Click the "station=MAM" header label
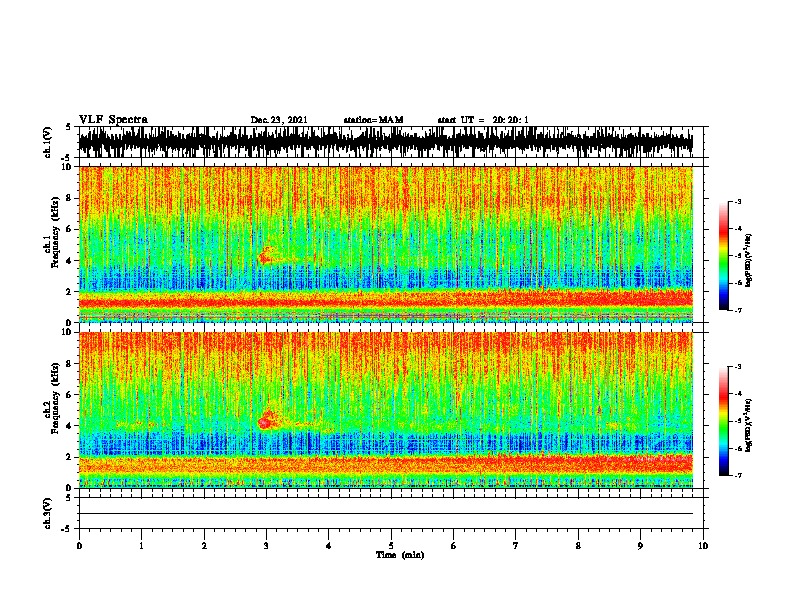792x612 pixels. tap(373, 120)
